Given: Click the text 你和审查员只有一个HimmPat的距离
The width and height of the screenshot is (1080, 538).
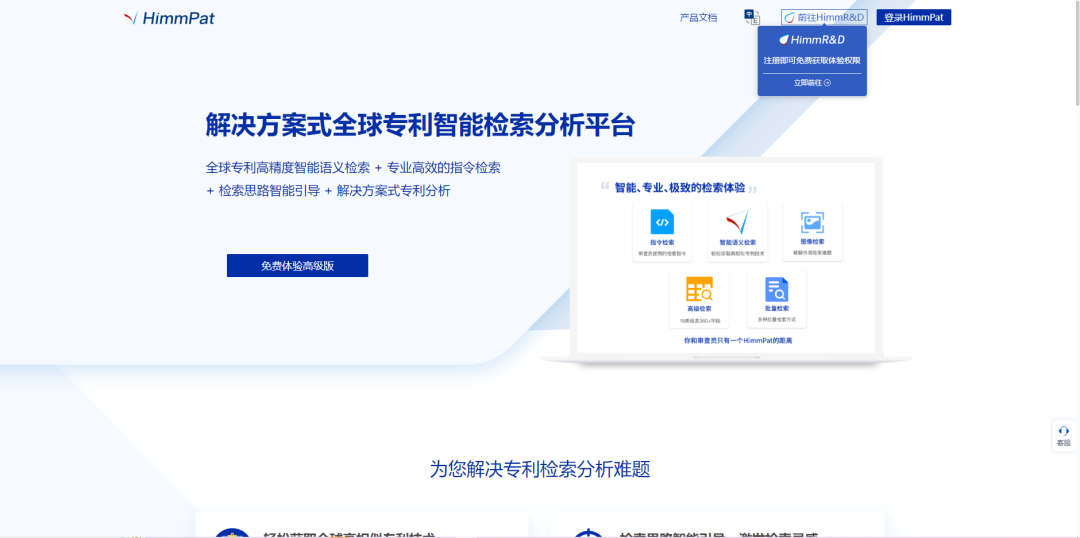Looking at the screenshot, I should click(737, 340).
